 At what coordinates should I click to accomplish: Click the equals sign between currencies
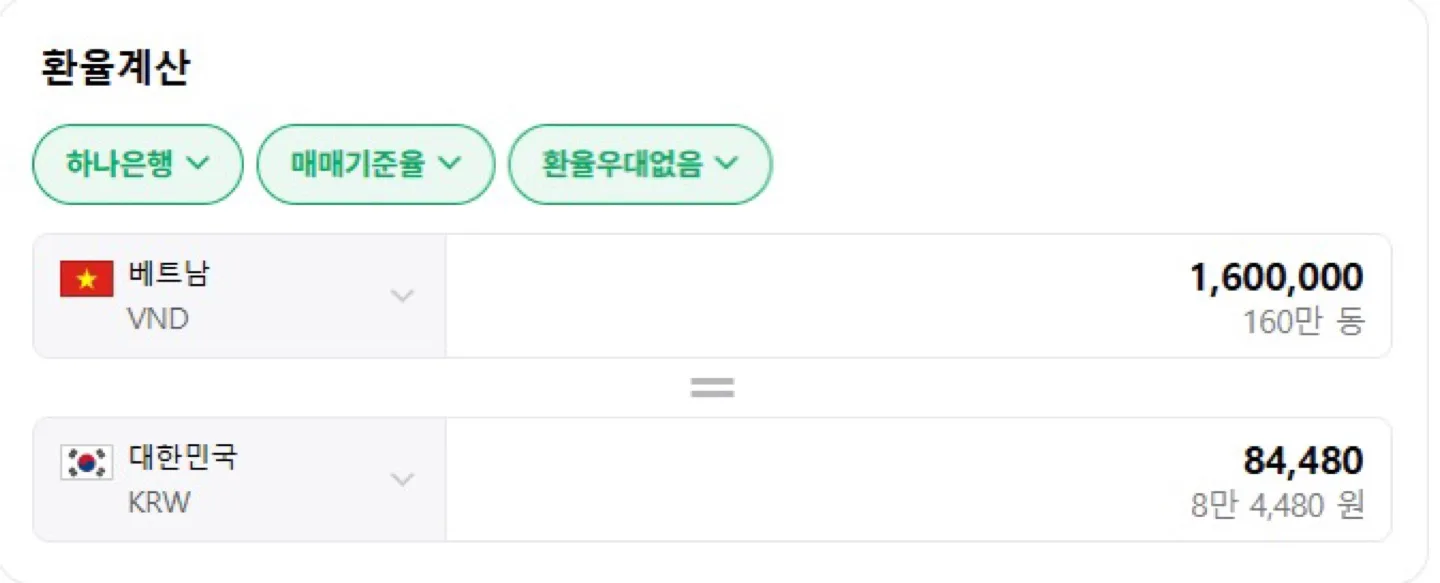coord(712,388)
